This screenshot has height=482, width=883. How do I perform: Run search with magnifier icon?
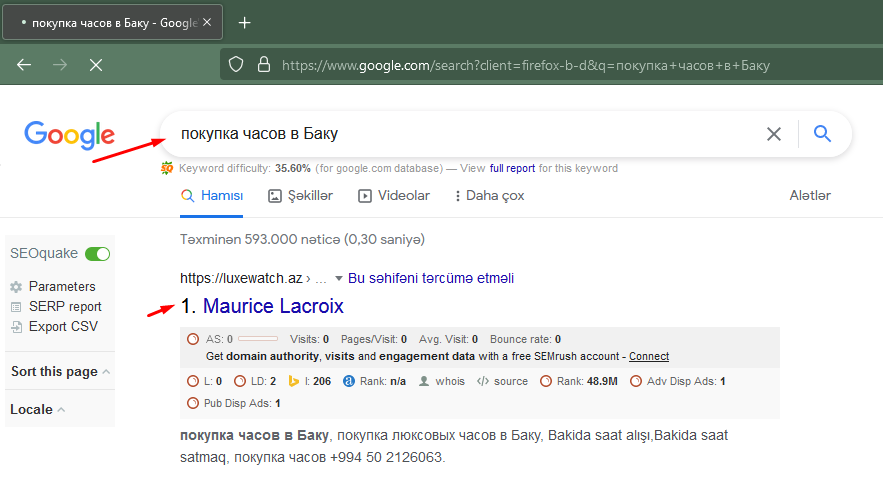(x=822, y=133)
